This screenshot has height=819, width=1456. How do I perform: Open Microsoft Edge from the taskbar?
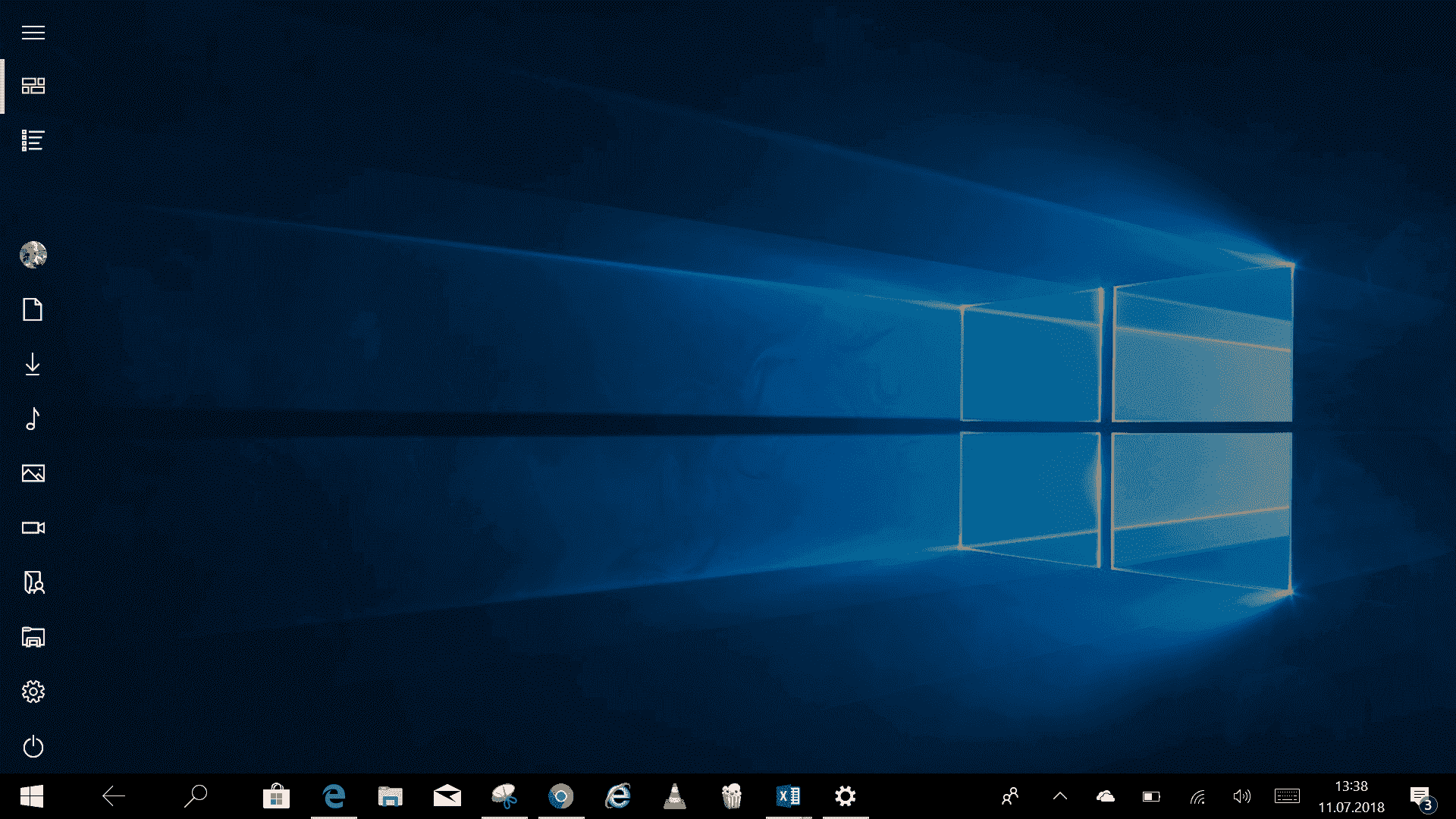point(333,796)
